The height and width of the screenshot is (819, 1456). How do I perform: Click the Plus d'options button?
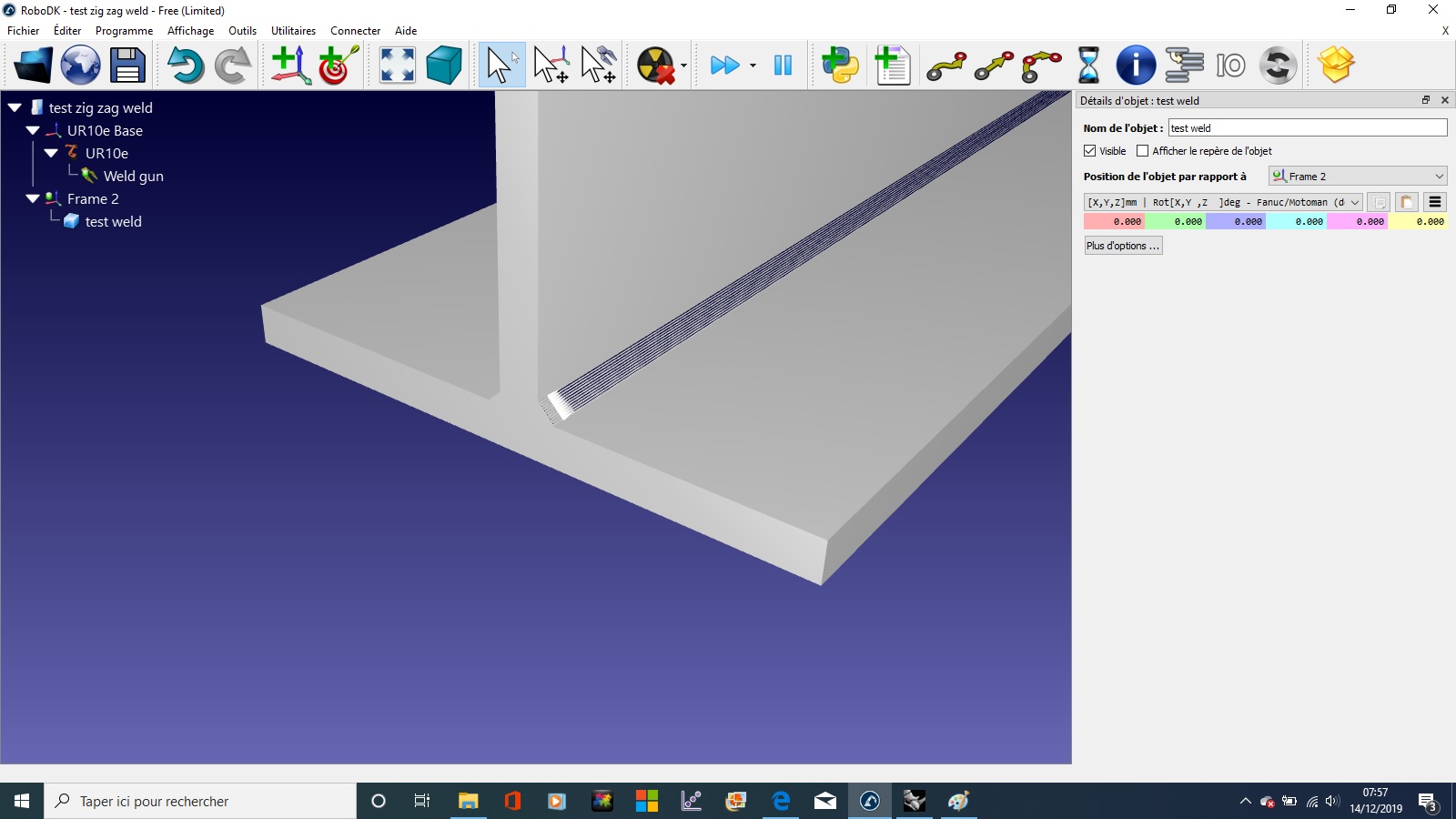point(1123,246)
